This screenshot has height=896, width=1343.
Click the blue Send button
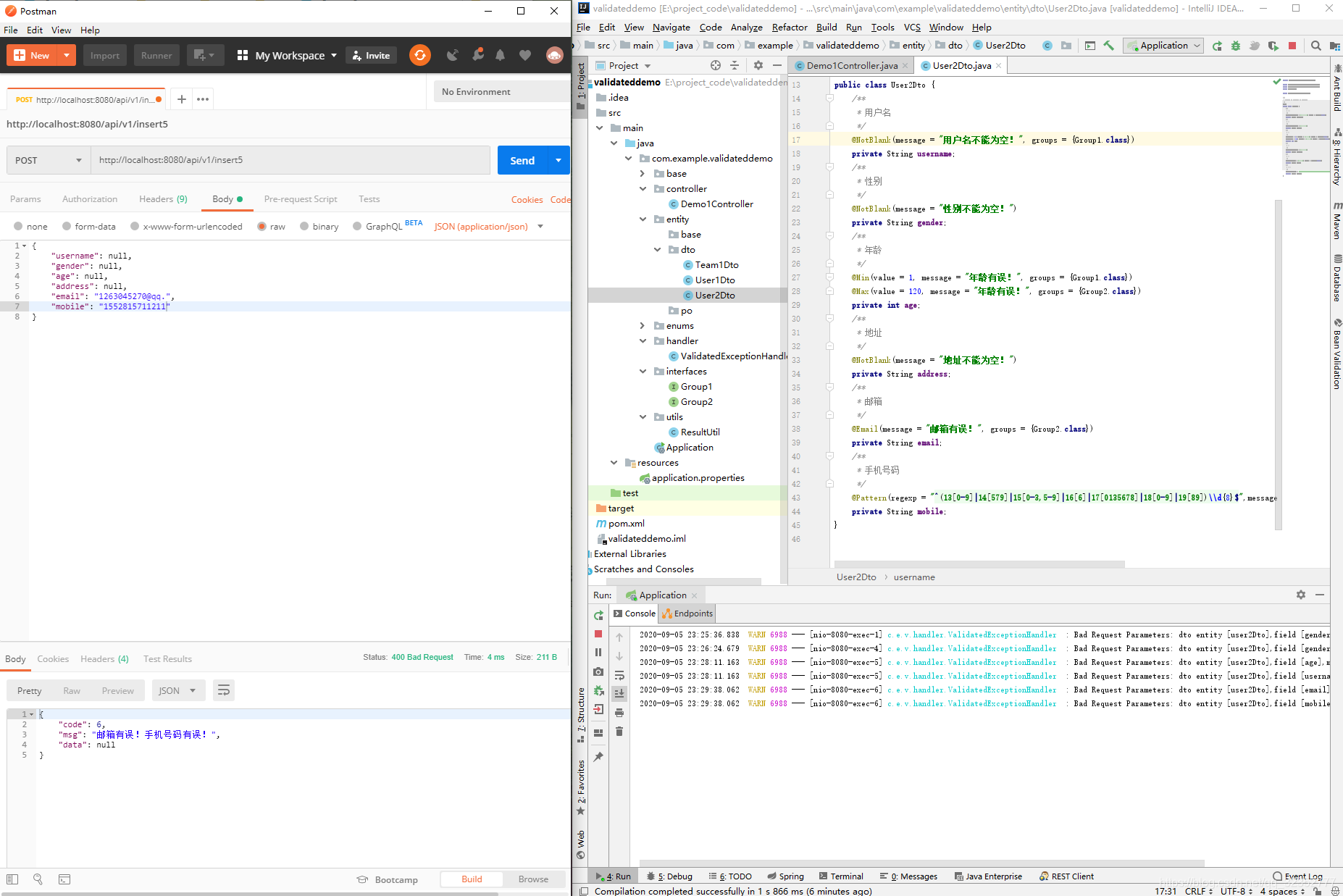pos(522,160)
